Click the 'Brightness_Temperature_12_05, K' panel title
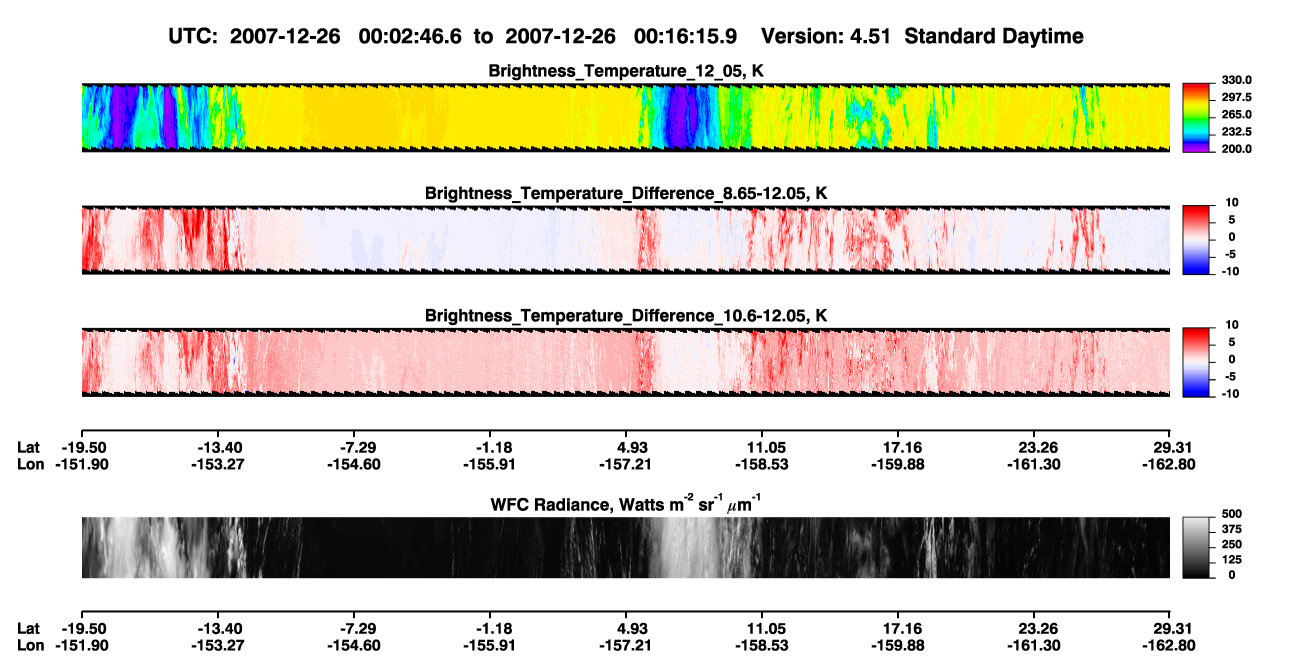 pos(626,71)
